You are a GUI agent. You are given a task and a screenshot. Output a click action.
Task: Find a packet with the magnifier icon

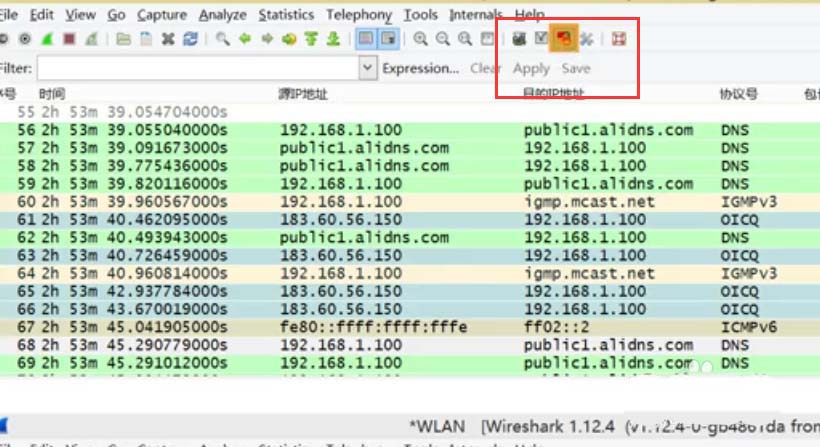(223, 39)
